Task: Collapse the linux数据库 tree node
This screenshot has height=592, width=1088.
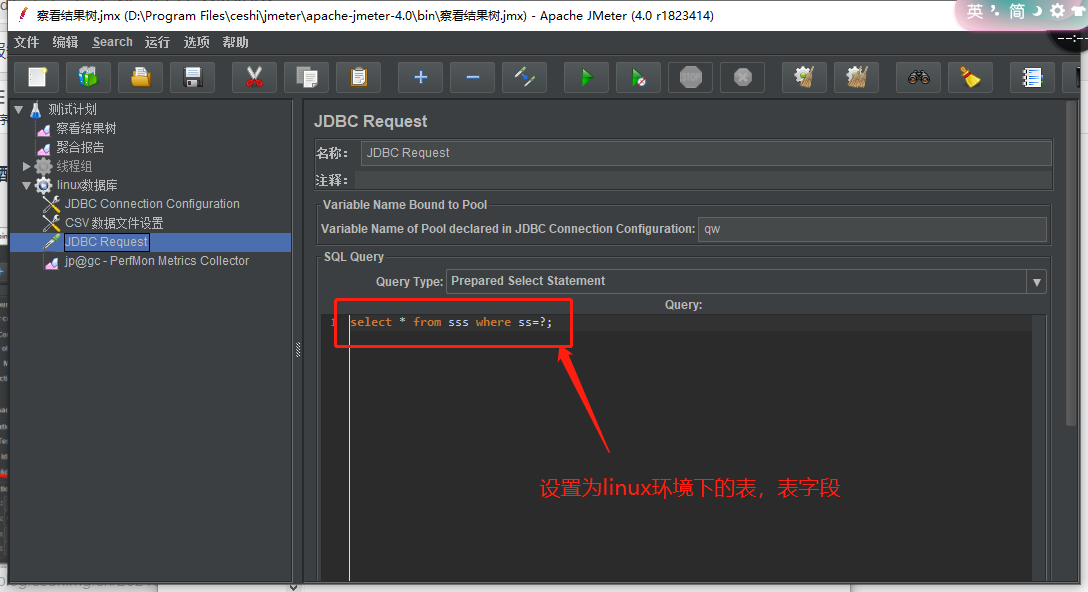Action: click(26, 185)
